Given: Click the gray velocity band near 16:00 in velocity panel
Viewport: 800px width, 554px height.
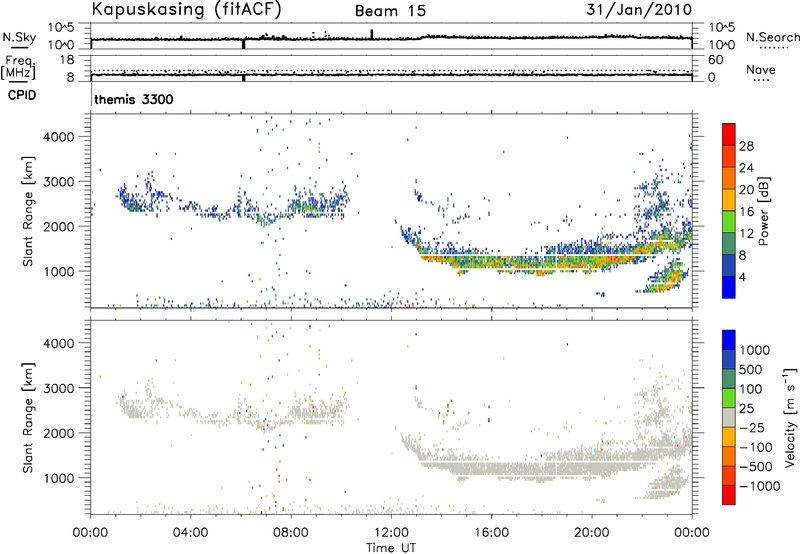Looking at the screenshot, I should (x=491, y=468).
